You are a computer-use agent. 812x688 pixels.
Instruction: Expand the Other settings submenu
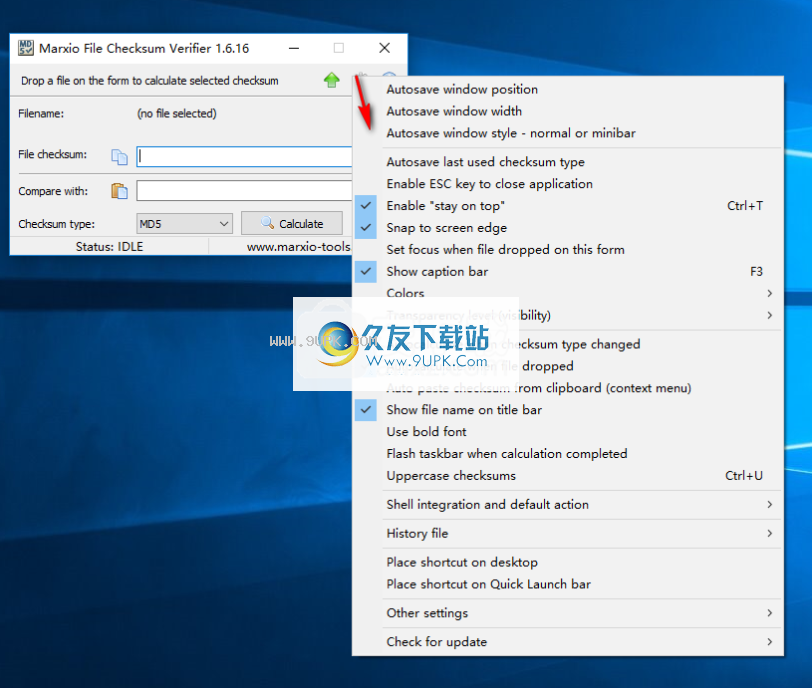tap(568, 613)
